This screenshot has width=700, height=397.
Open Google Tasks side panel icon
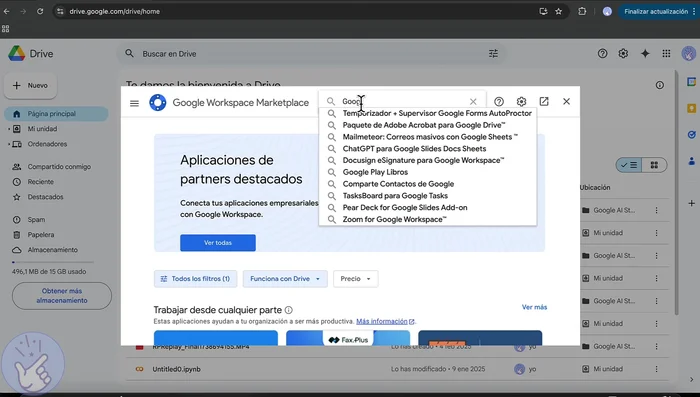coord(692,134)
